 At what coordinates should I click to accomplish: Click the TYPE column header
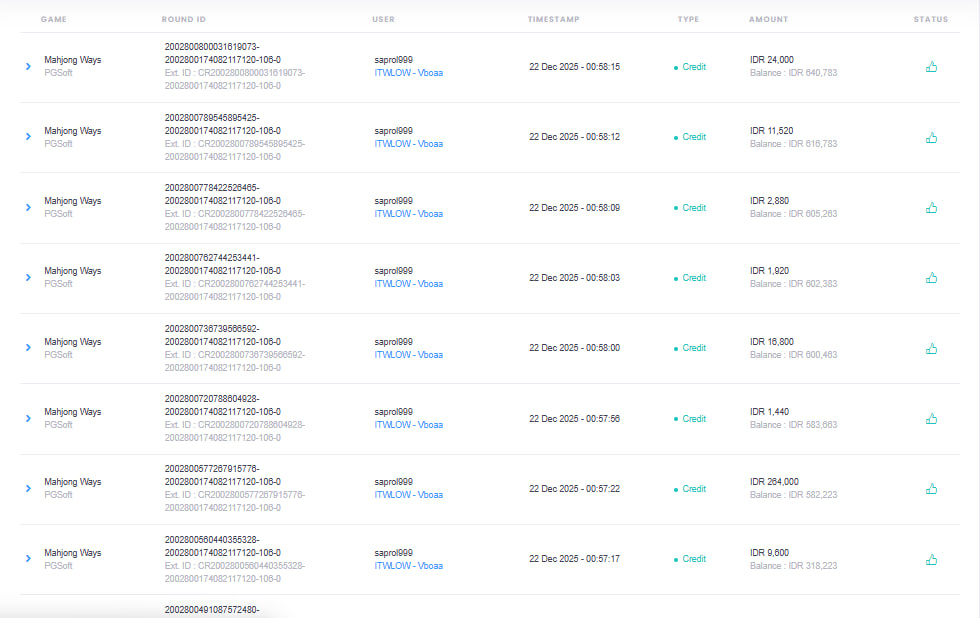click(x=688, y=19)
